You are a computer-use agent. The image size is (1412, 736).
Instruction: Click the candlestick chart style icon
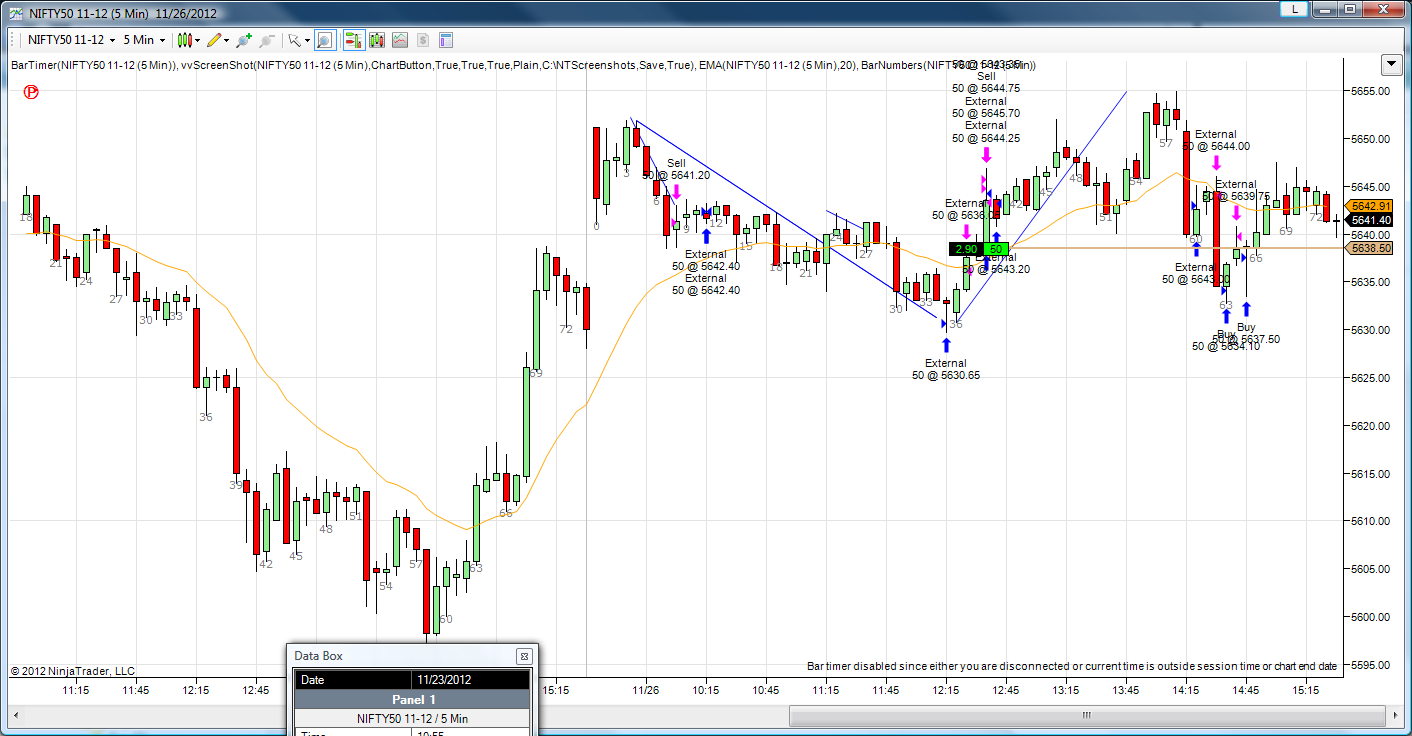click(184, 40)
